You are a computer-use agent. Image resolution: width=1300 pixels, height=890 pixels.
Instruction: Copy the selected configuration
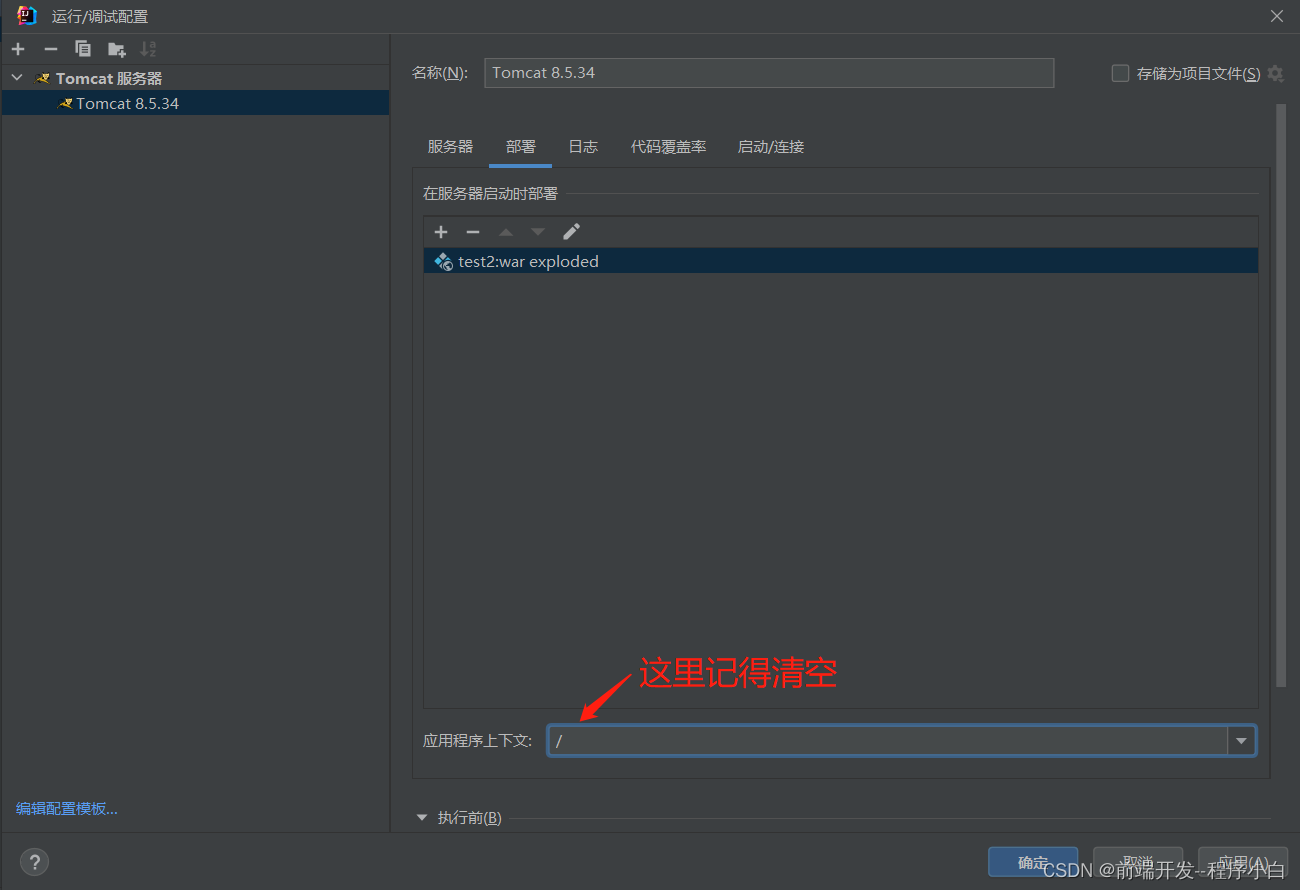tap(83, 49)
